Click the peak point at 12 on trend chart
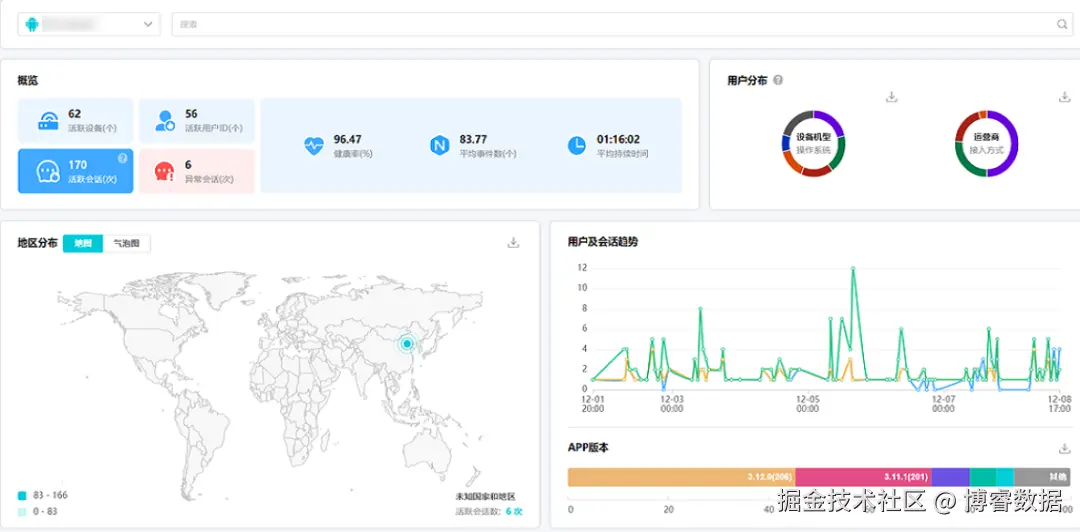The height and width of the screenshot is (532, 1080). click(853, 268)
